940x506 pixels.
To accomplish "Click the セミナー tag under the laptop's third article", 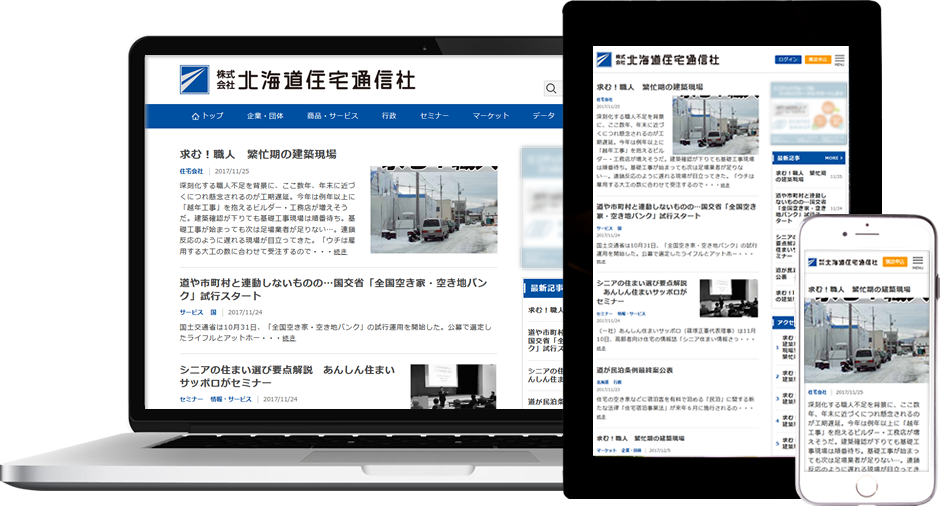I will pyautogui.click(x=191, y=399).
